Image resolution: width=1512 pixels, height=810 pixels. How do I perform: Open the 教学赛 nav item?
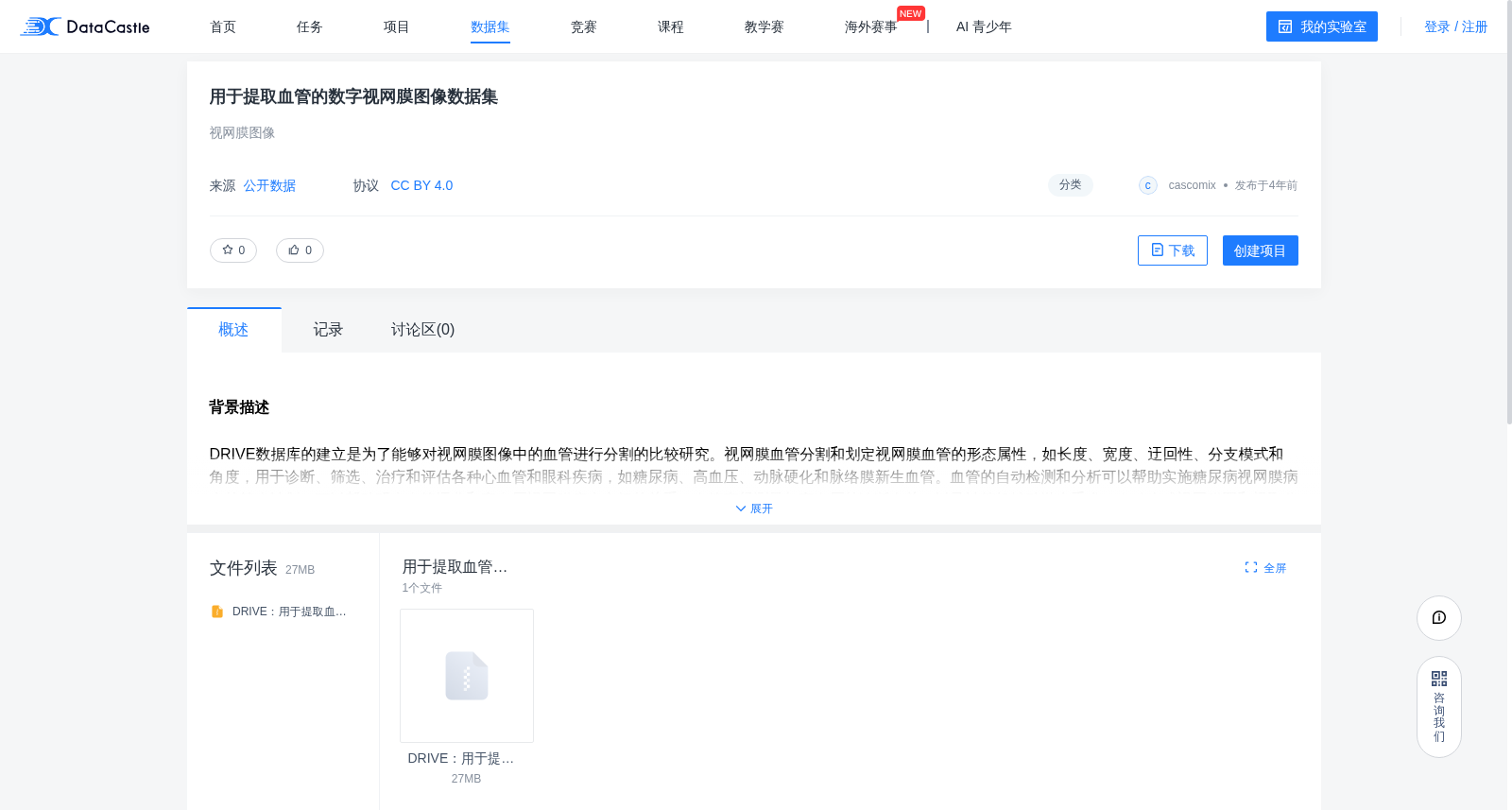tap(765, 26)
